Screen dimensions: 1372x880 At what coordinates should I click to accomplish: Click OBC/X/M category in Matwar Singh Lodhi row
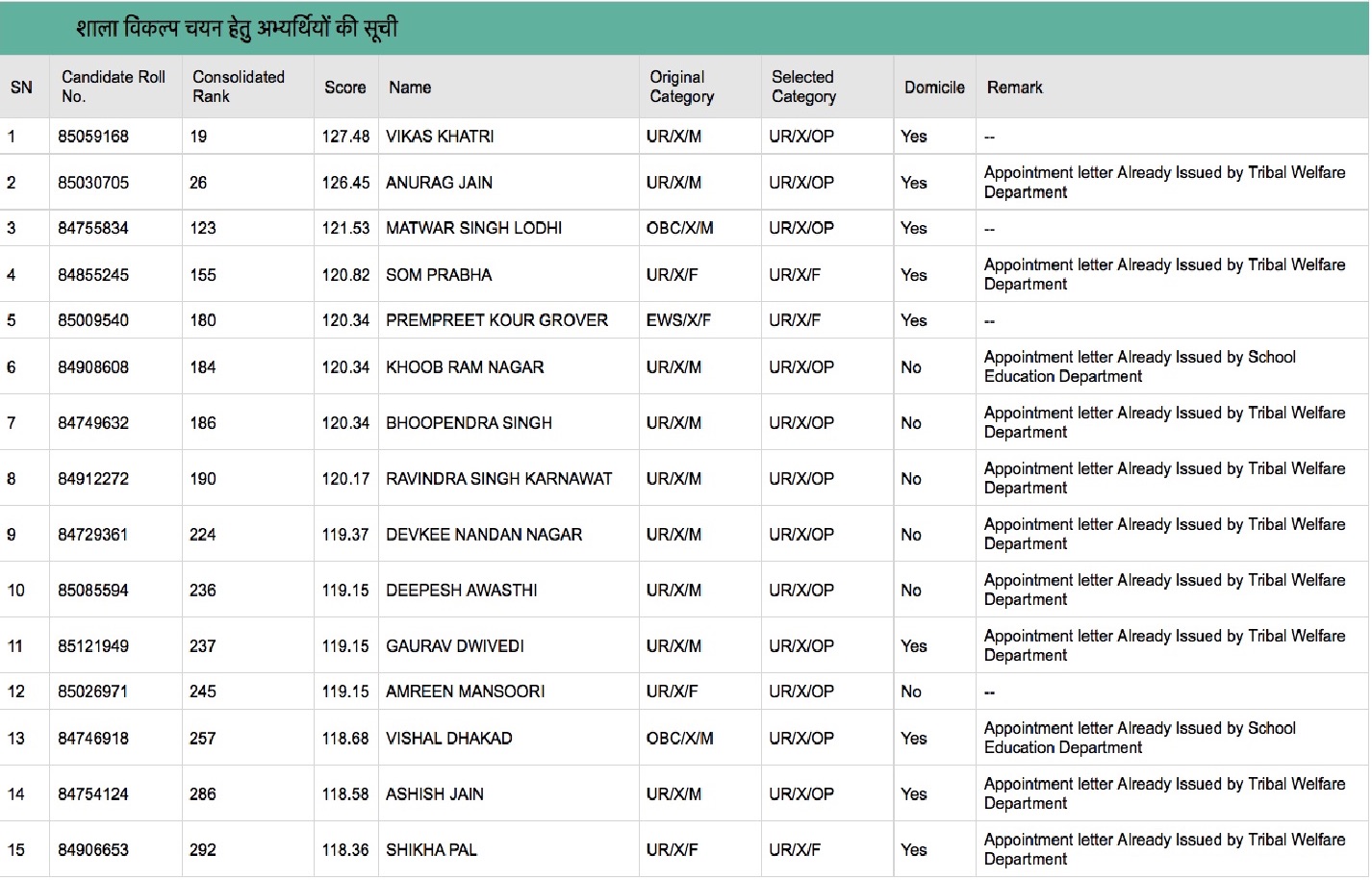(680, 228)
